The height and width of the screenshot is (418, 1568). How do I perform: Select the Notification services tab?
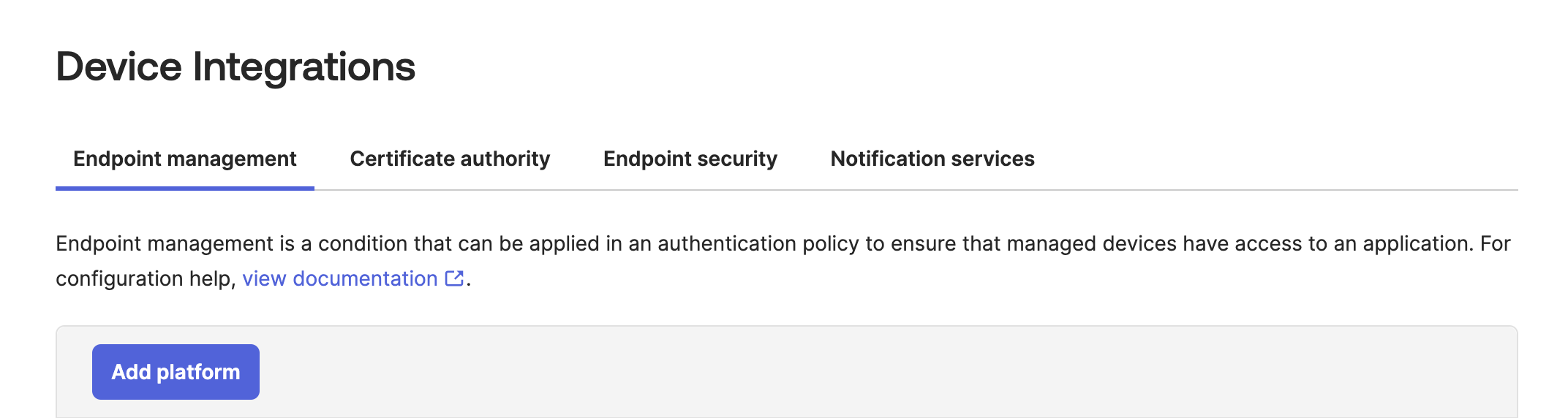(932, 159)
